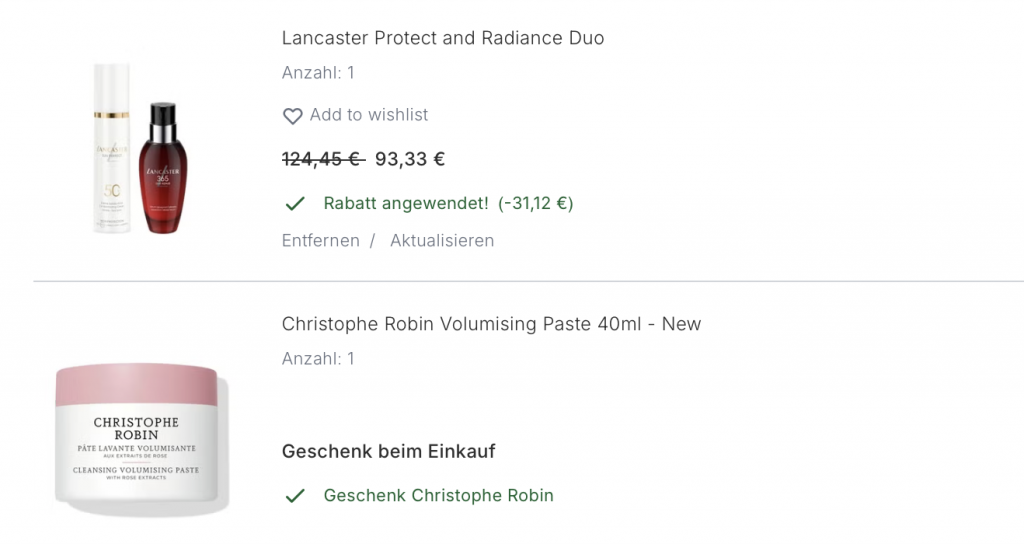Click the Geschenk Christophe Robin green label
This screenshot has height=544, width=1024.
coord(438,496)
